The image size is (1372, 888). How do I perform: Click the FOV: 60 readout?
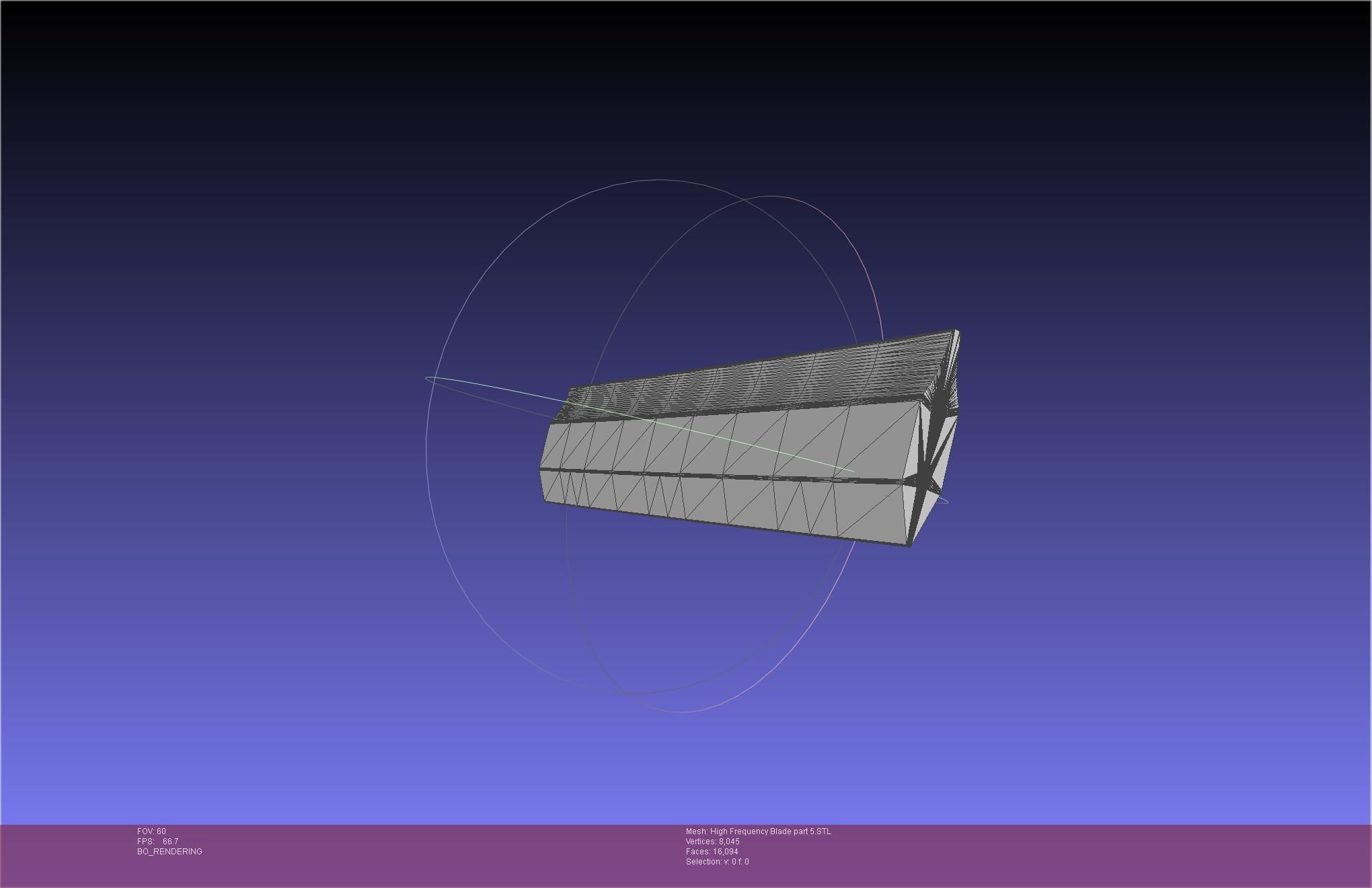151,831
